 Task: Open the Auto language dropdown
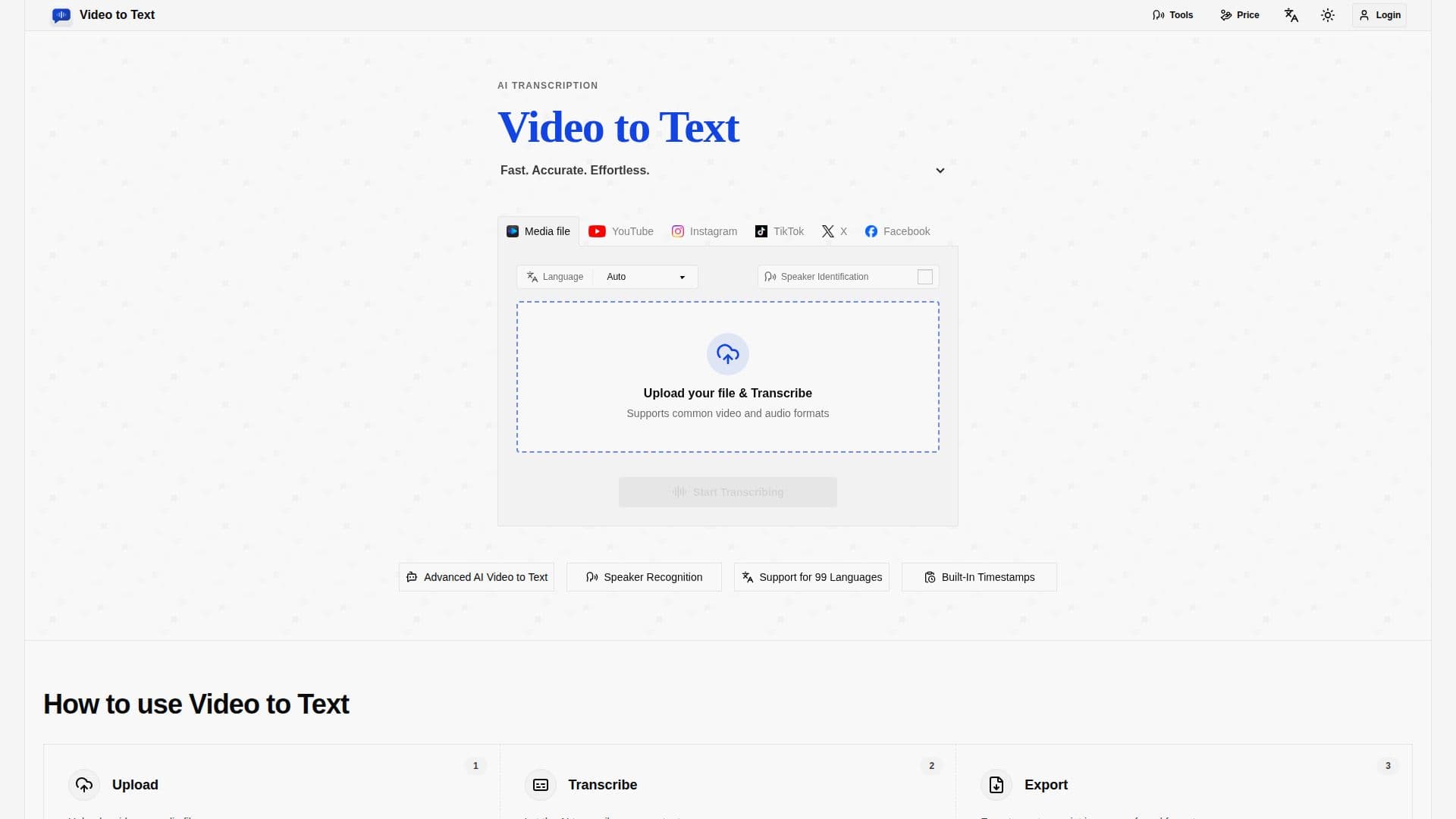click(645, 277)
